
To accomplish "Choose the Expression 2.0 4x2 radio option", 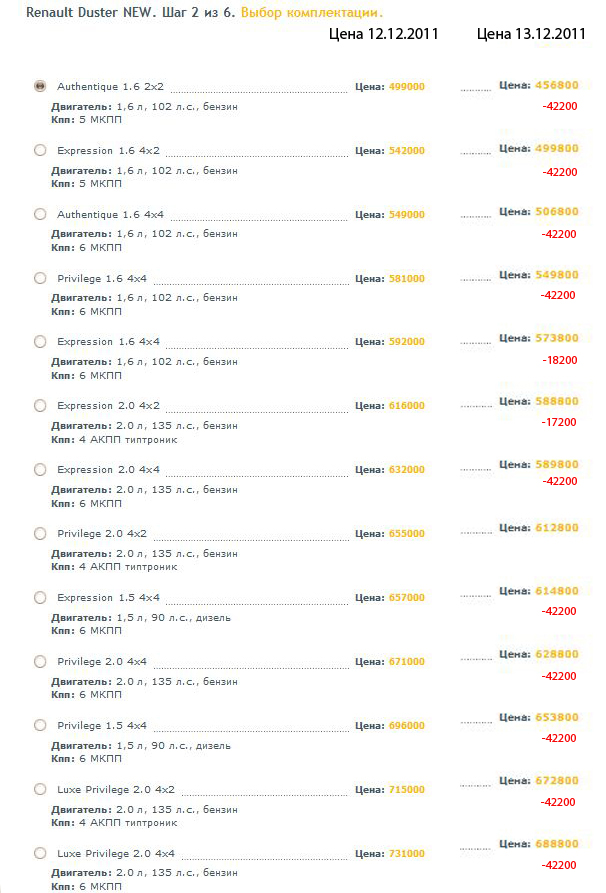I will pos(40,405).
